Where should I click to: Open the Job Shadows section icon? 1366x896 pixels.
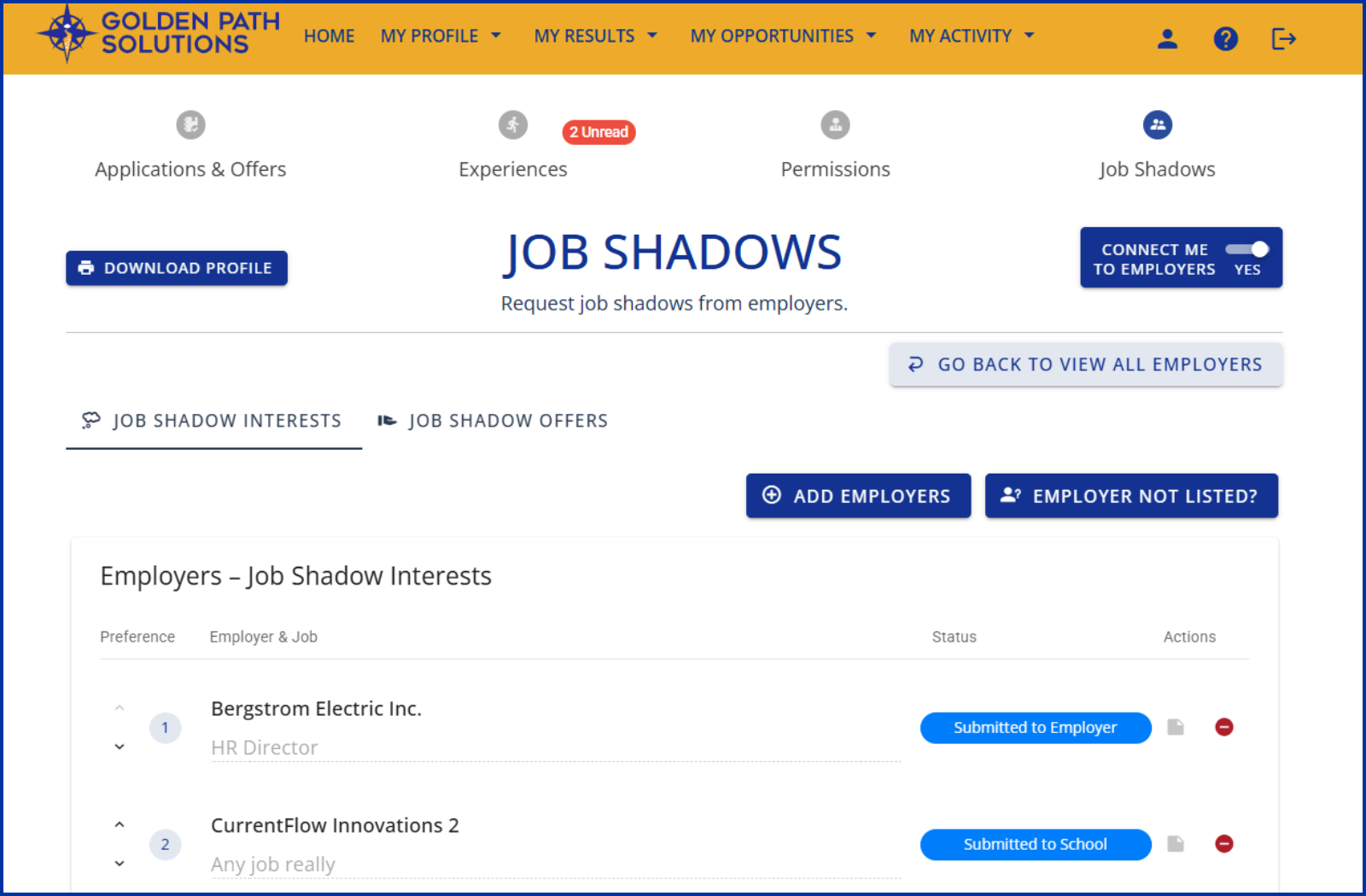(x=1158, y=125)
